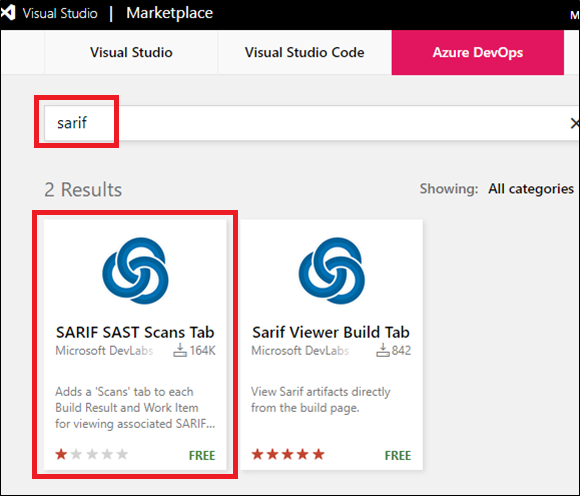Switch to the Visual Studio tab
The height and width of the screenshot is (496, 580).
click(x=131, y=53)
